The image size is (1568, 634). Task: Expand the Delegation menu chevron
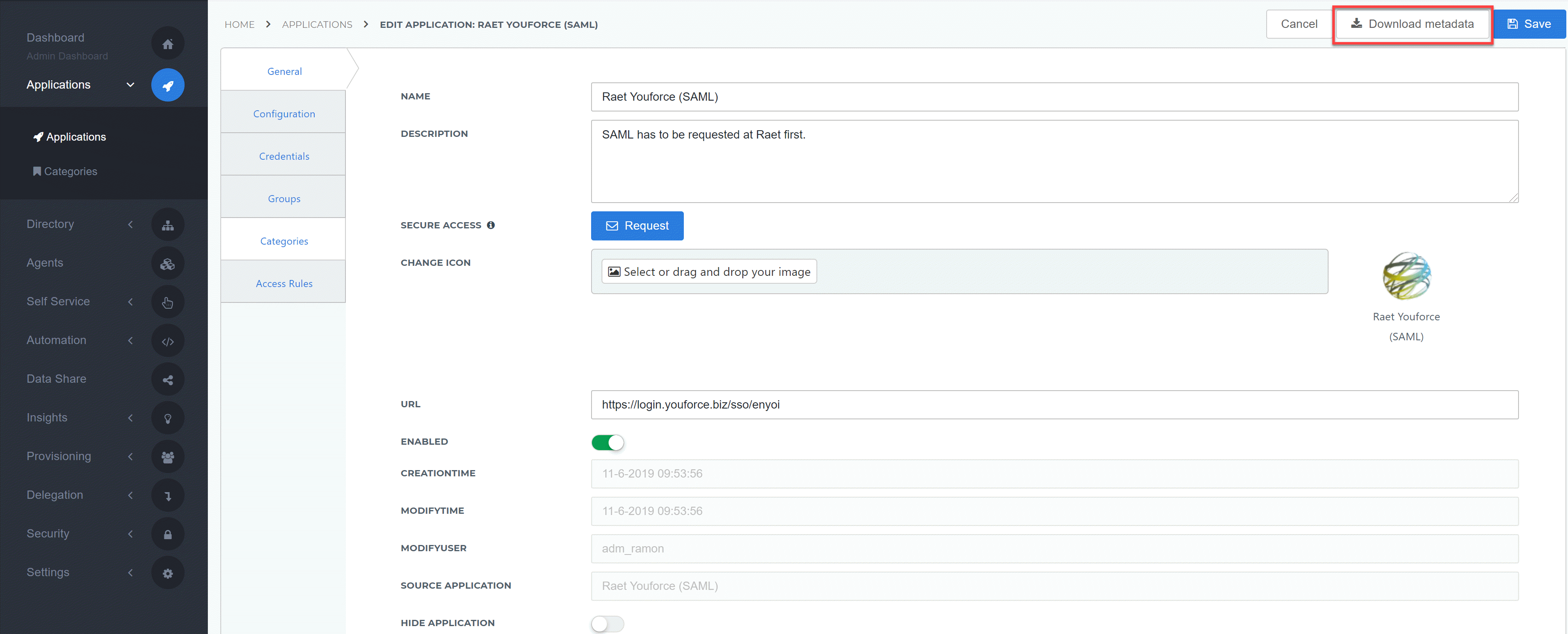tap(130, 495)
